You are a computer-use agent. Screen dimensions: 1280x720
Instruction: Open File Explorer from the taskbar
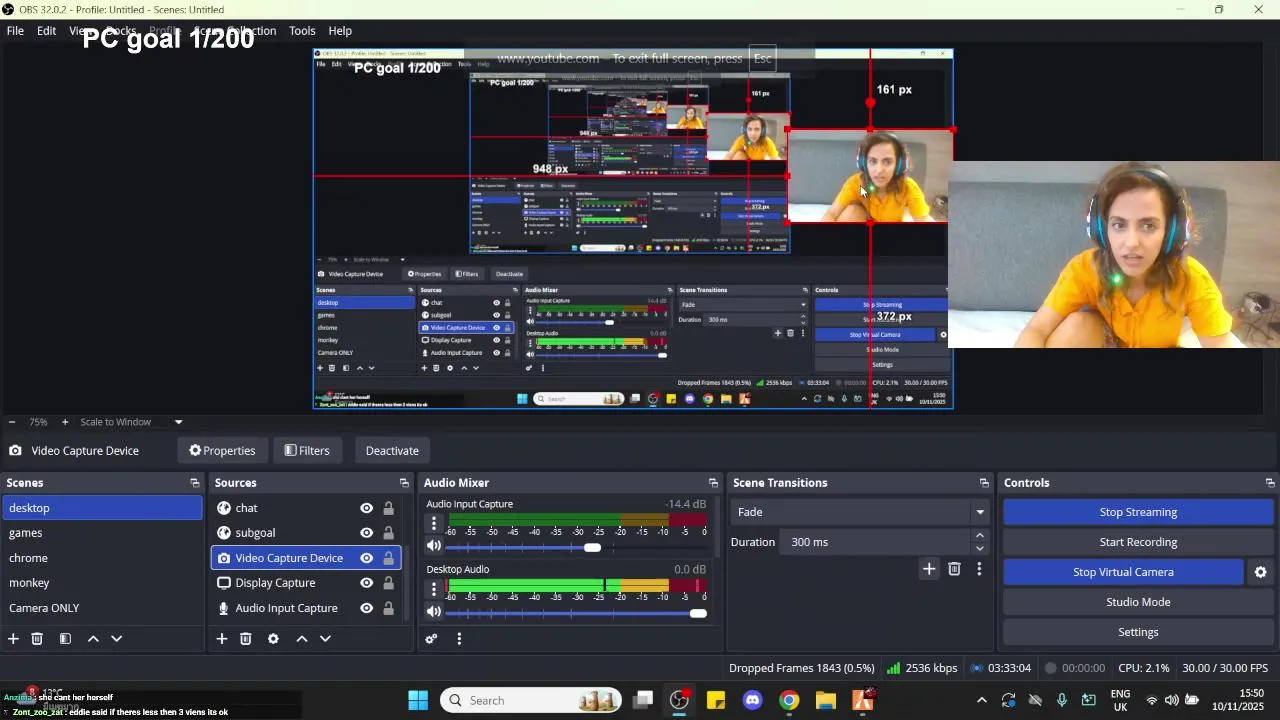(825, 700)
